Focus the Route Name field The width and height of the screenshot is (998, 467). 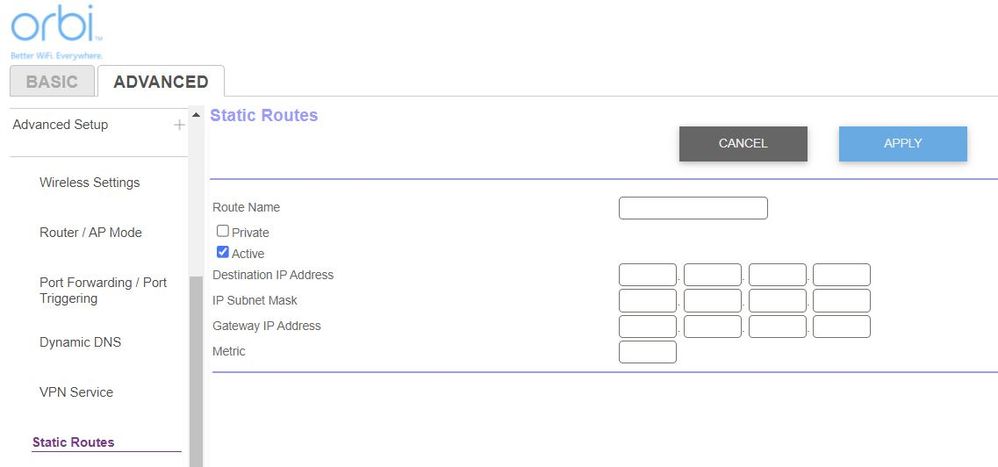(x=693, y=208)
